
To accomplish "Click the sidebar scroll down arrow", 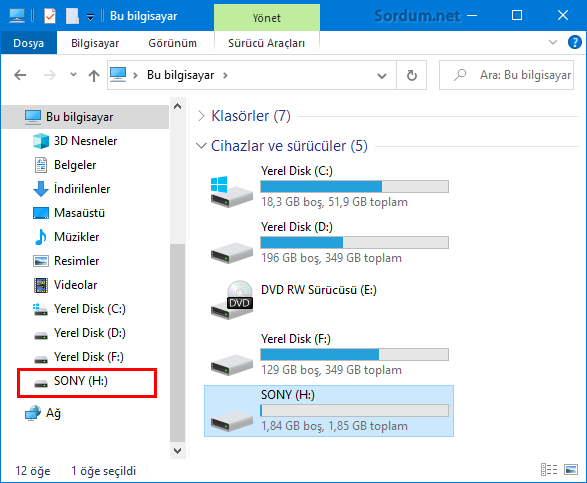I will click(x=177, y=450).
